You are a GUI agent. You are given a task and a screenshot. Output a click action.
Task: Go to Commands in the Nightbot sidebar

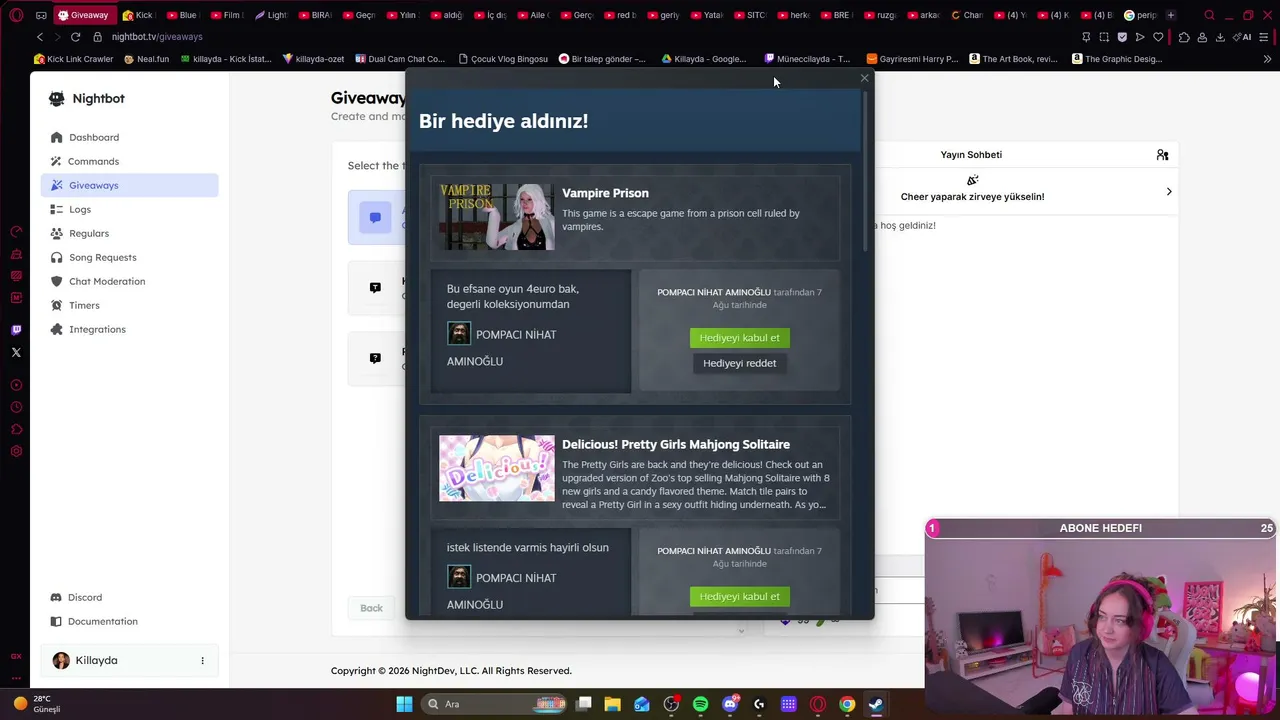click(x=130, y=161)
